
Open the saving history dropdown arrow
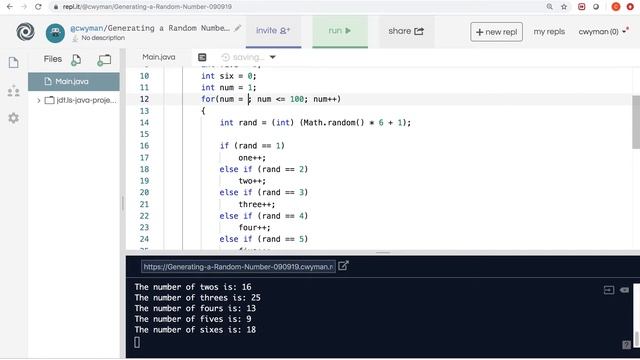273,57
